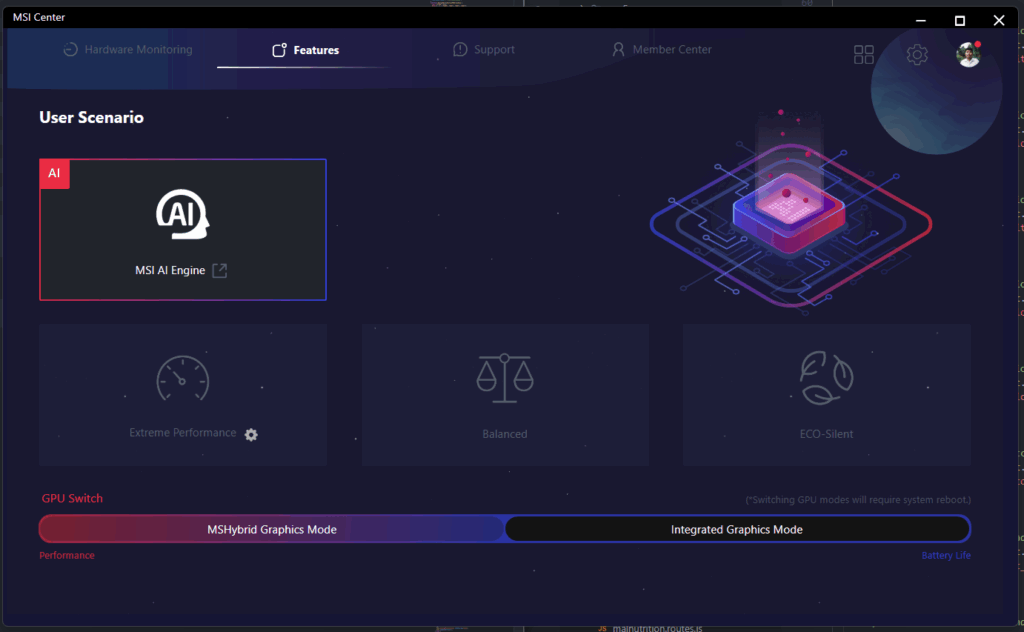The width and height of the screenshot is (1024, 632).
Task: Click the Hardware Monitoring tab icon
Action: pyautogui.click(x=71, y=50)
